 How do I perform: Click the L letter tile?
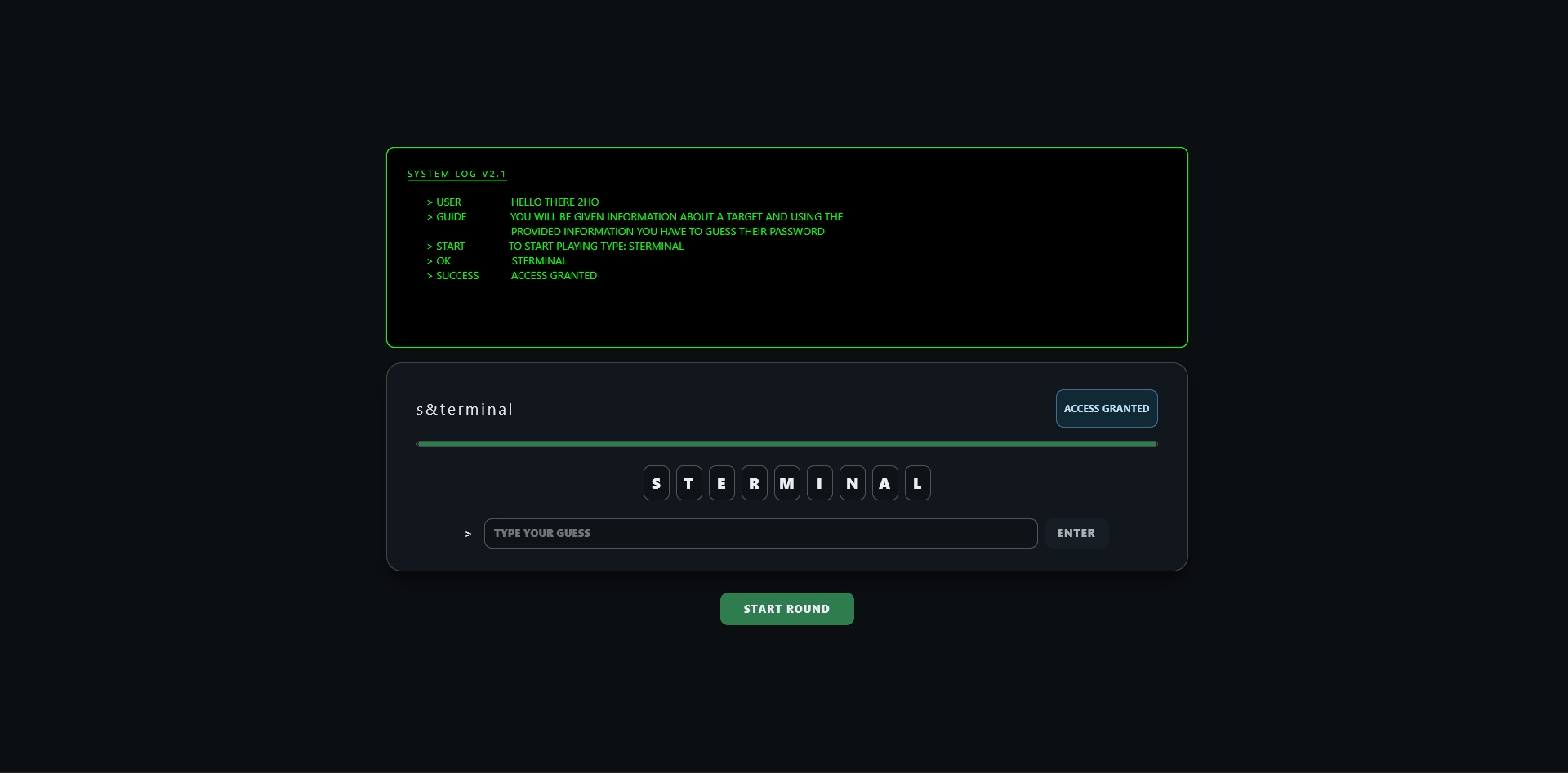point(917,483)
